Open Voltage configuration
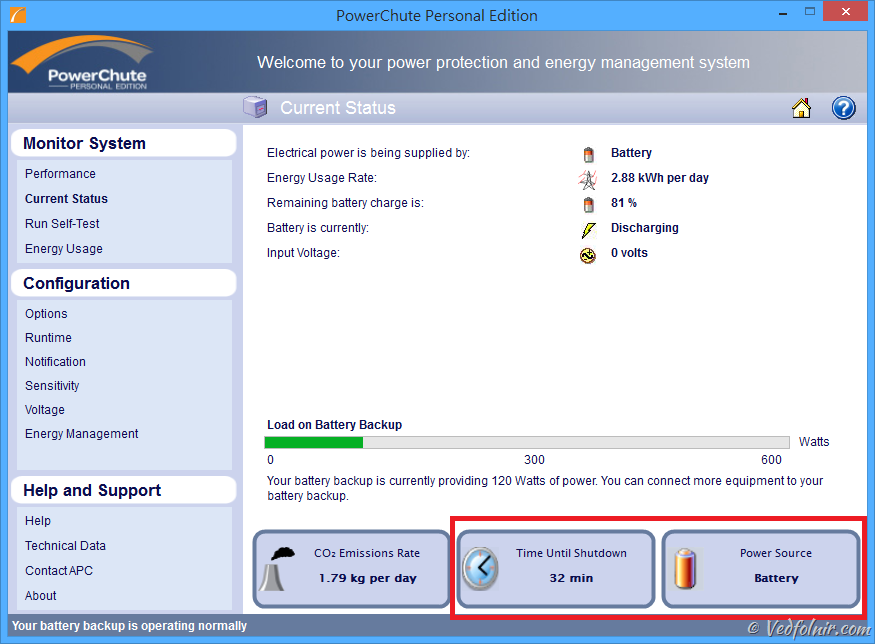Viewport: 875px width, 644px height. click(45, 410)
